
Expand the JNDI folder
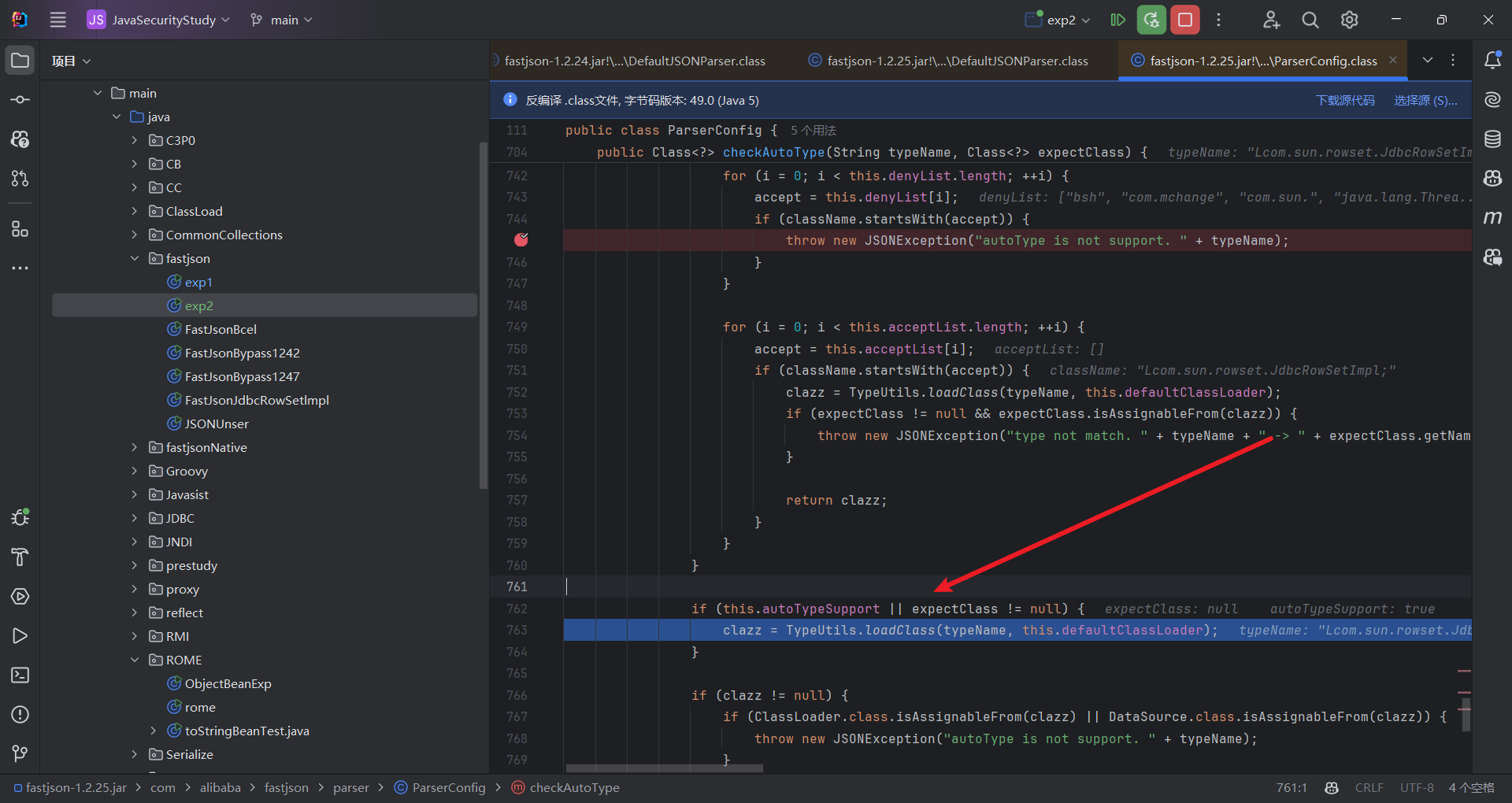click(135, 542)
